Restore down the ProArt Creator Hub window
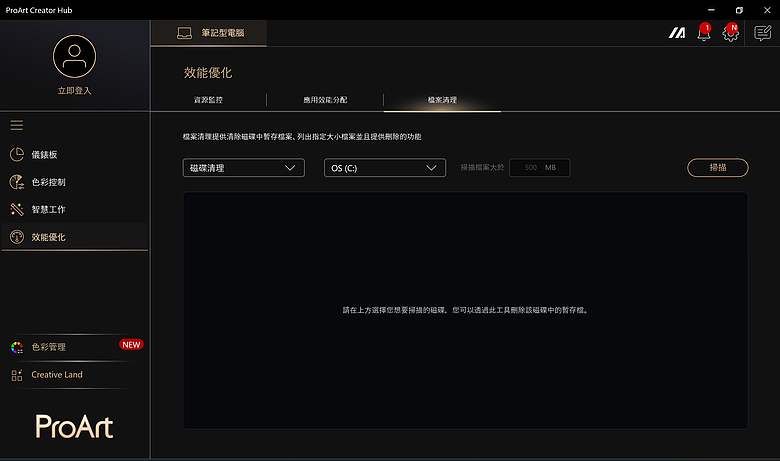Screen dimensions: 780x461 739,10
